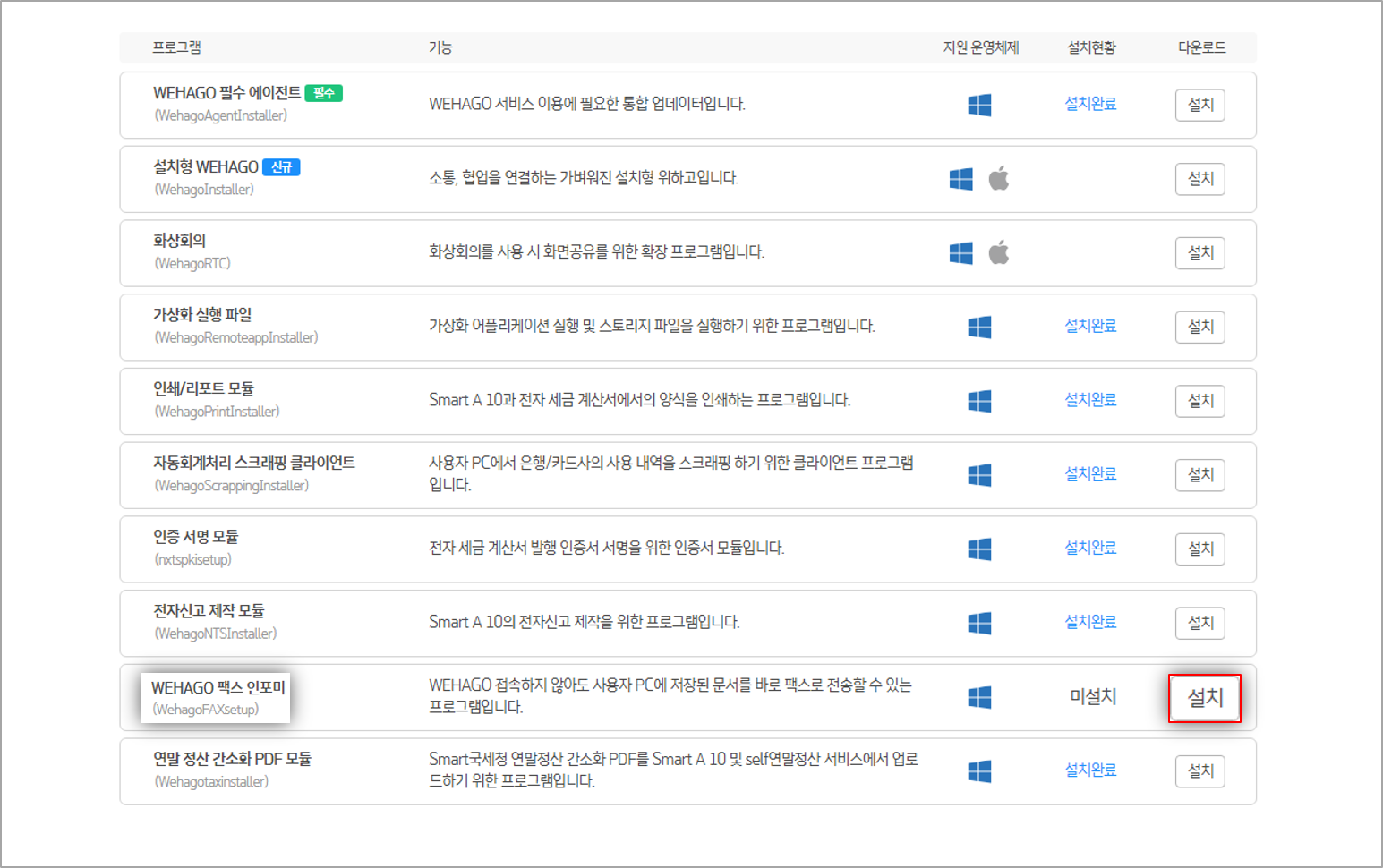Click Apple icon in 설치형 WEHAGO row

(999, 179)
